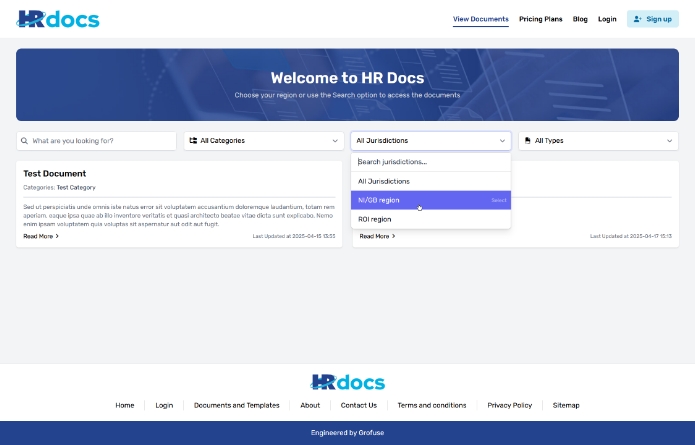Click the footer HR docs logo
Screen dimensions: 695x445
347,382
